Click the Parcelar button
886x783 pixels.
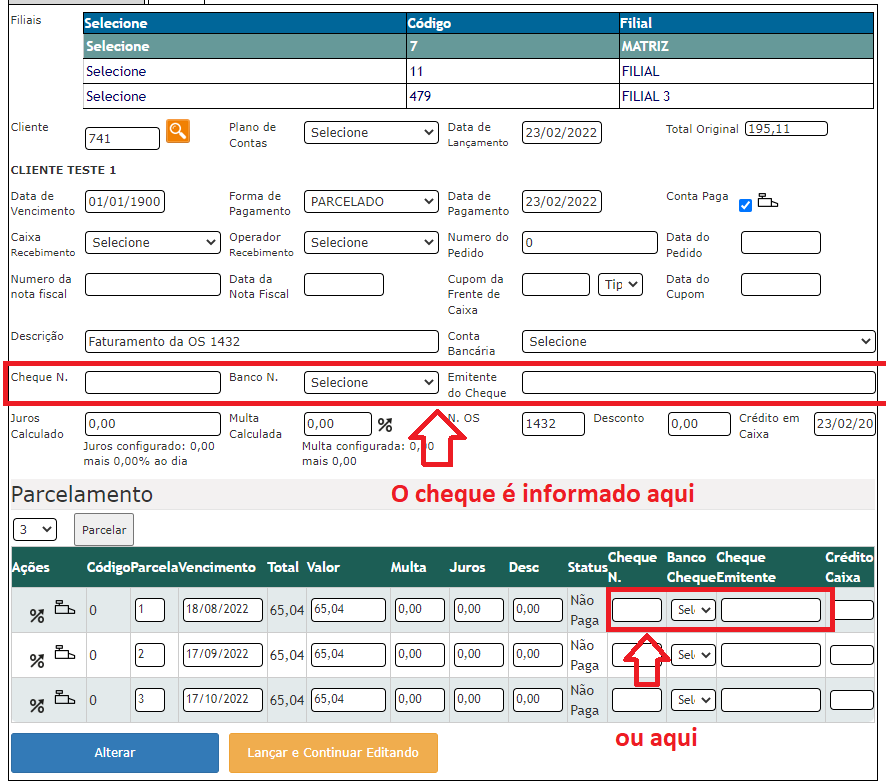click(x=104, y=529)
